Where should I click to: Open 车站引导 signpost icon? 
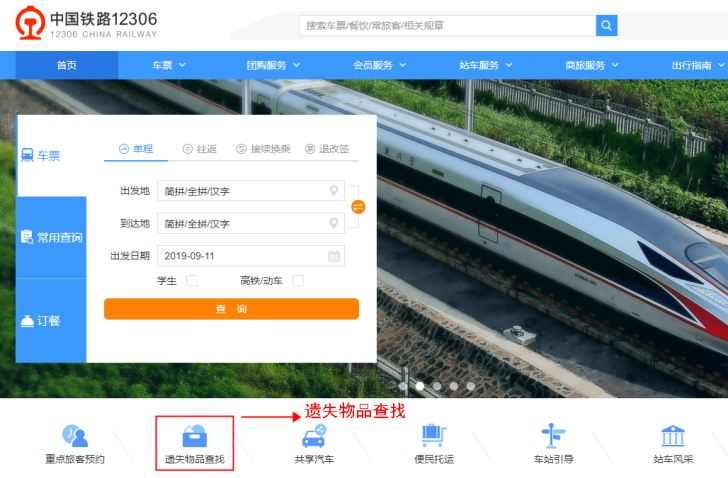[x=553, y=436]
